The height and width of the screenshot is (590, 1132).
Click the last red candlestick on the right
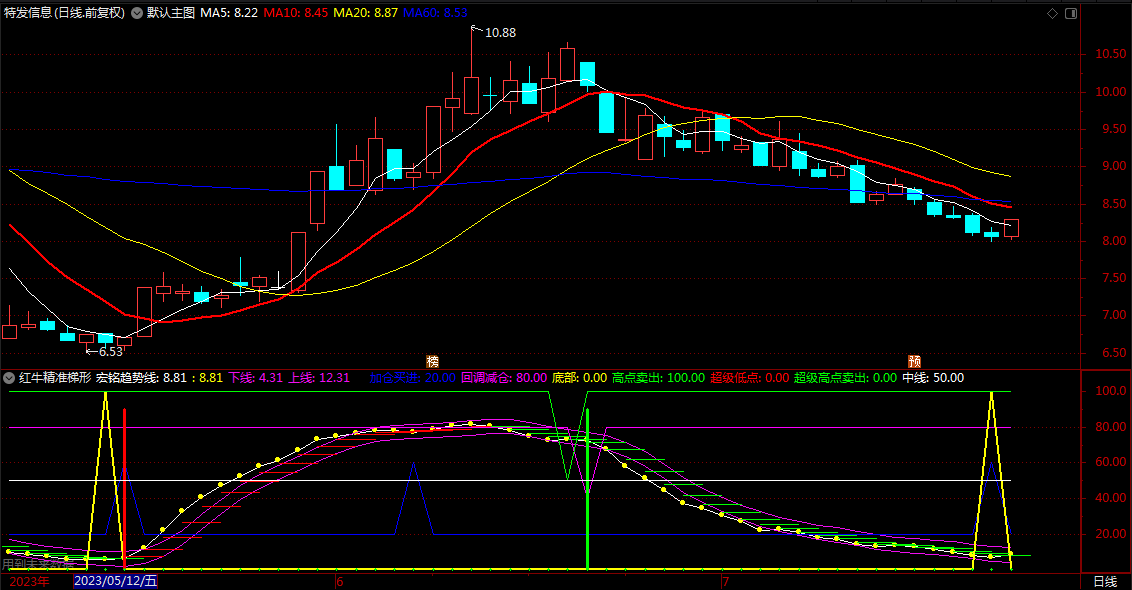click(x=1011, y=228)
